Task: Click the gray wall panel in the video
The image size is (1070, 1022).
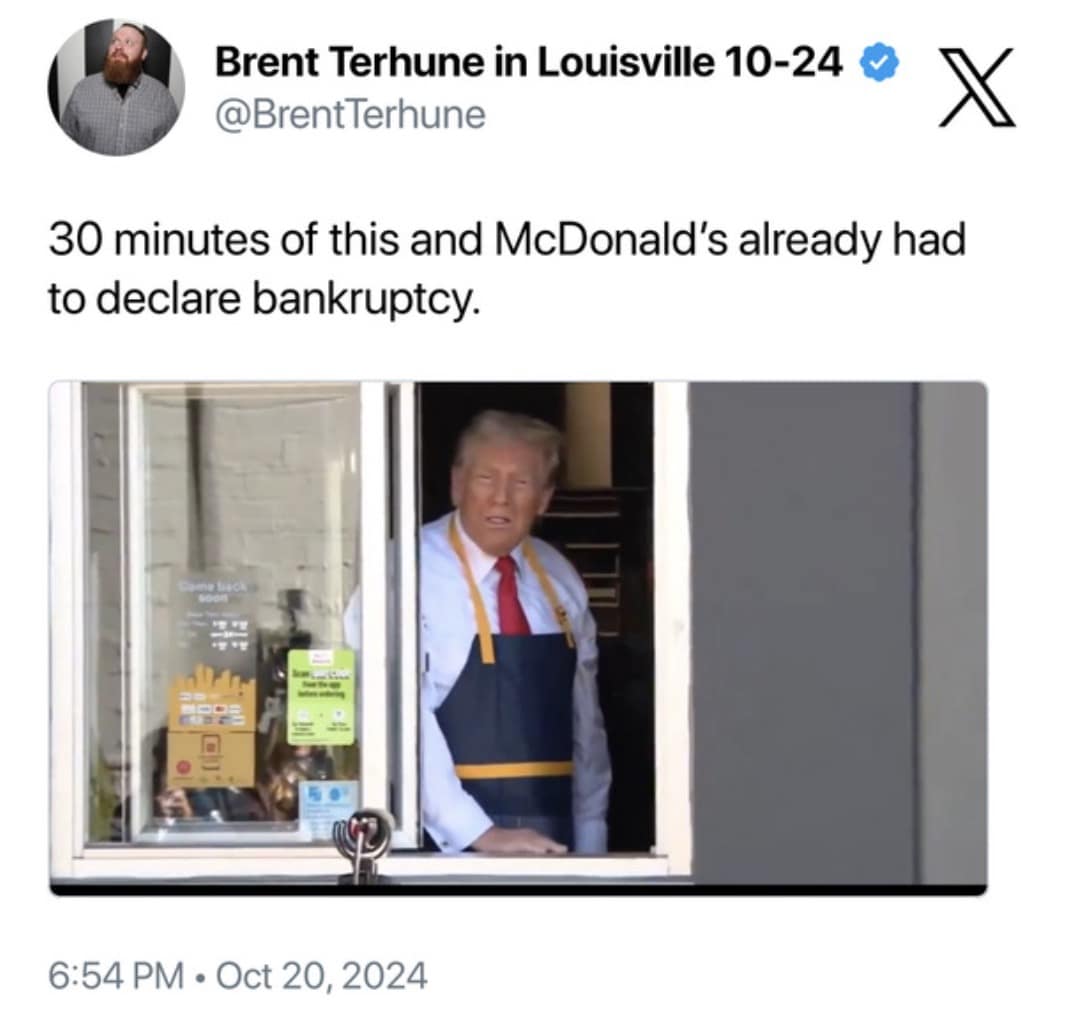Action: [837, 633]
